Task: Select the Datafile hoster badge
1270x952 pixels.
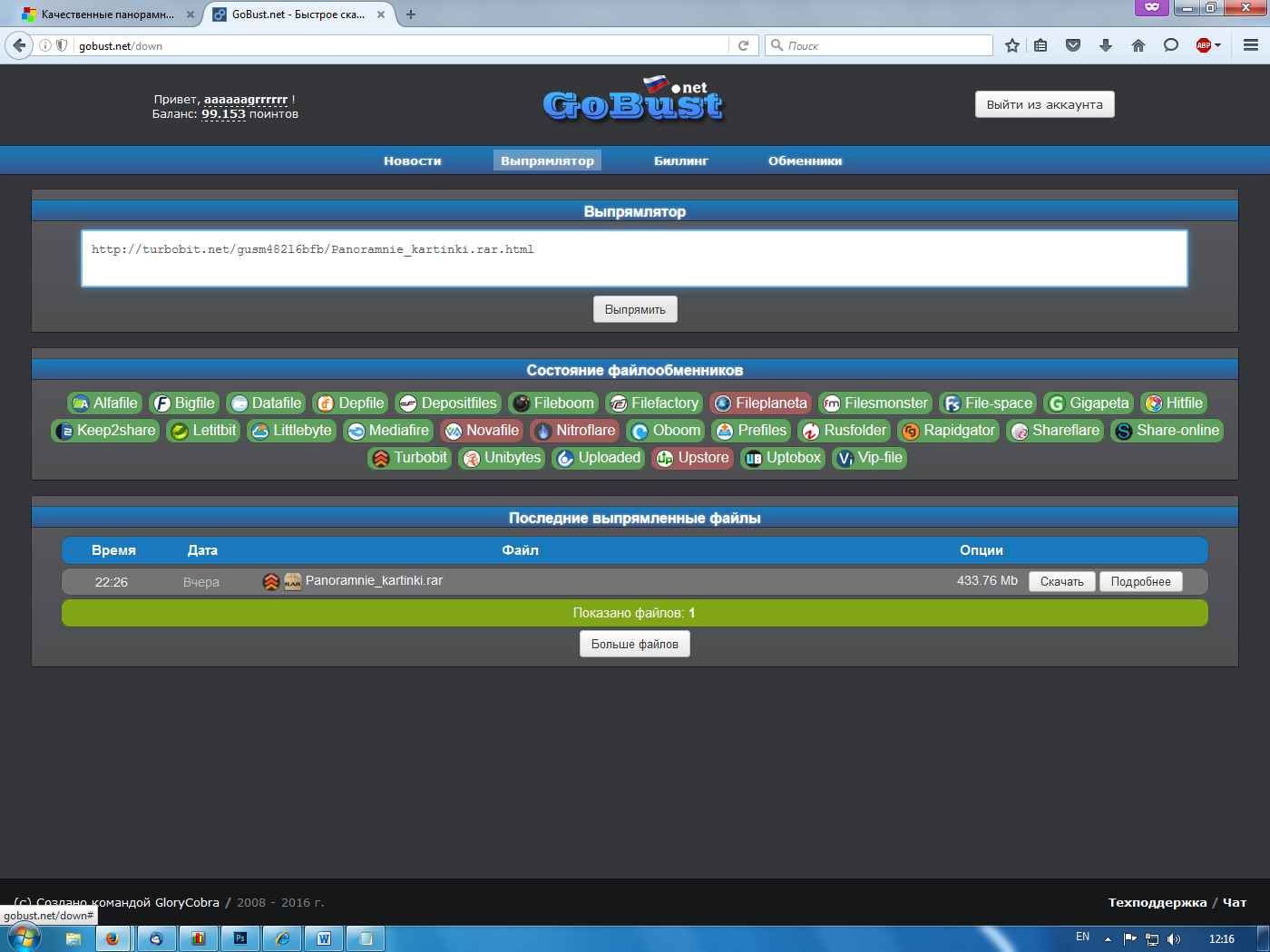Action: point(266,403)
